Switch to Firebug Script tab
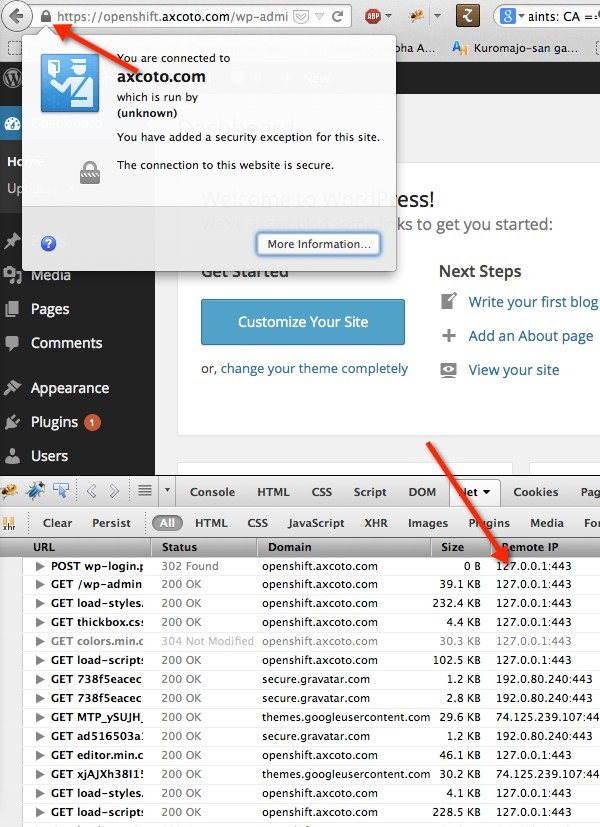 (x=370, y=492)
